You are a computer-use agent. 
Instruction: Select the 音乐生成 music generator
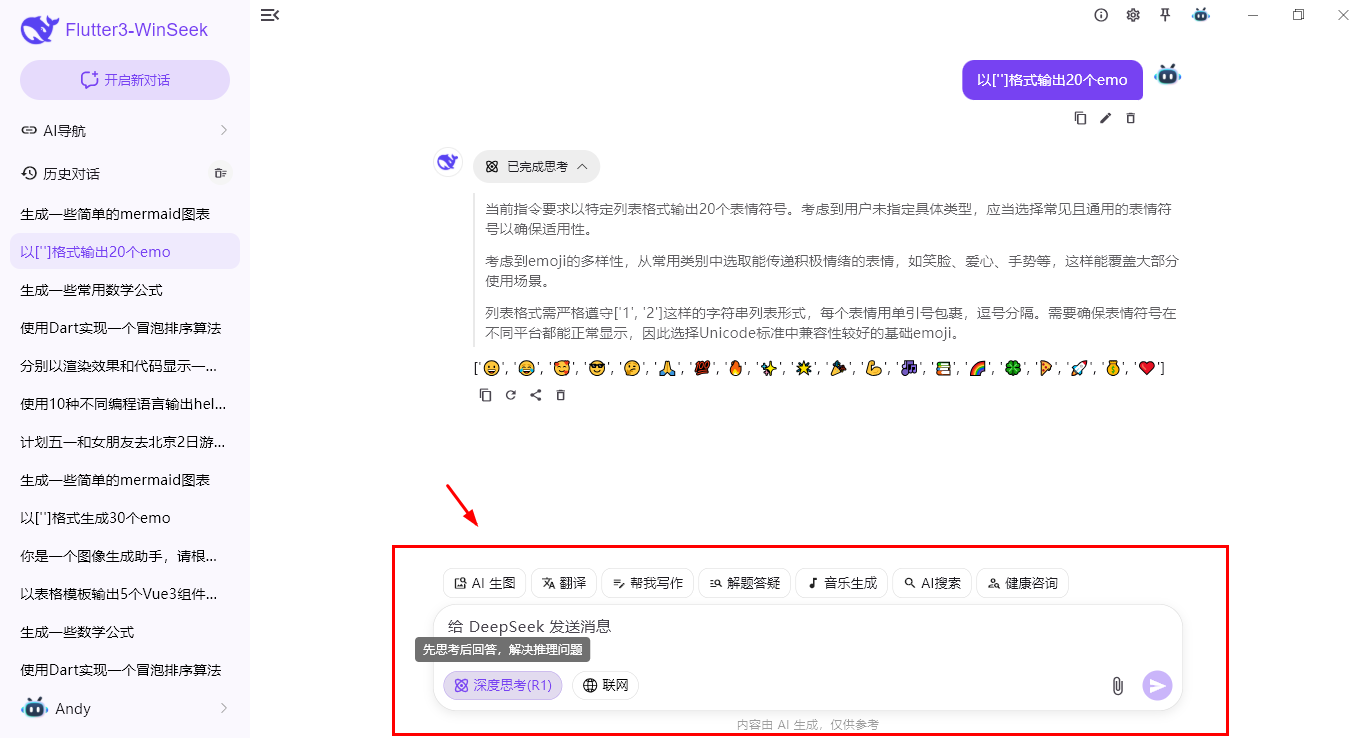841,583
